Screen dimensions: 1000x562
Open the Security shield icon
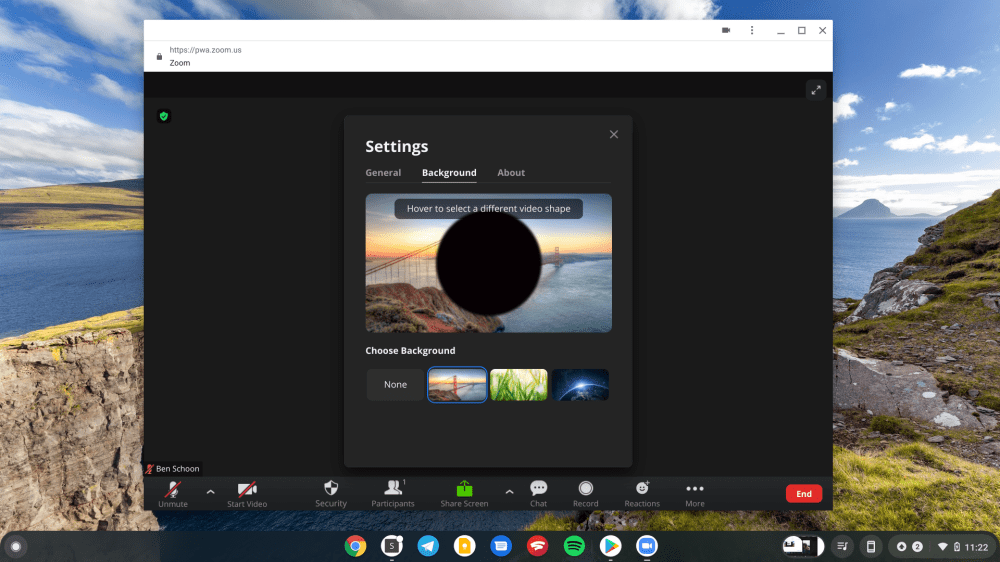(331, 489)
